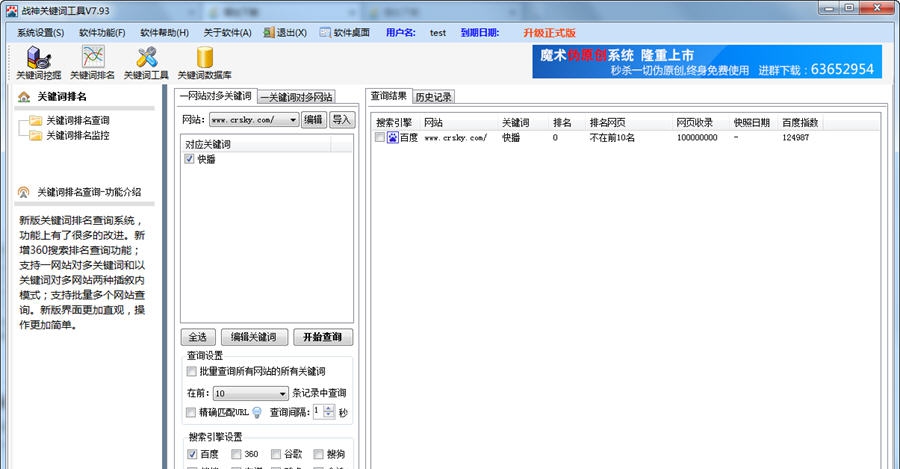This screenshot has width=900, height=469.
Task: Select 关键词排名监控 tree item
Action: pos(77,135)
